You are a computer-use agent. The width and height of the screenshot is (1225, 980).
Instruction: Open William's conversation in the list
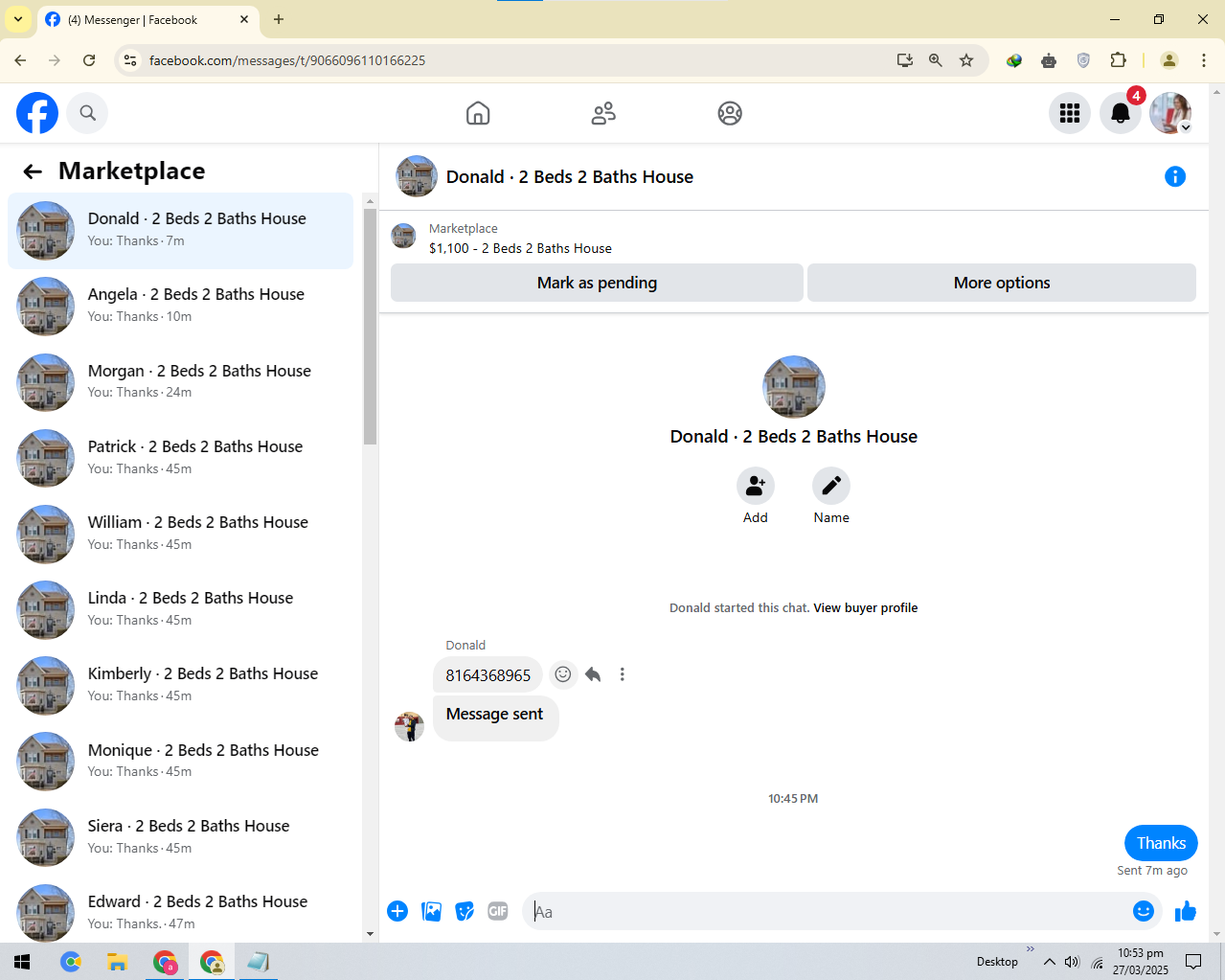pyautogui.click(x=180, y=534)
